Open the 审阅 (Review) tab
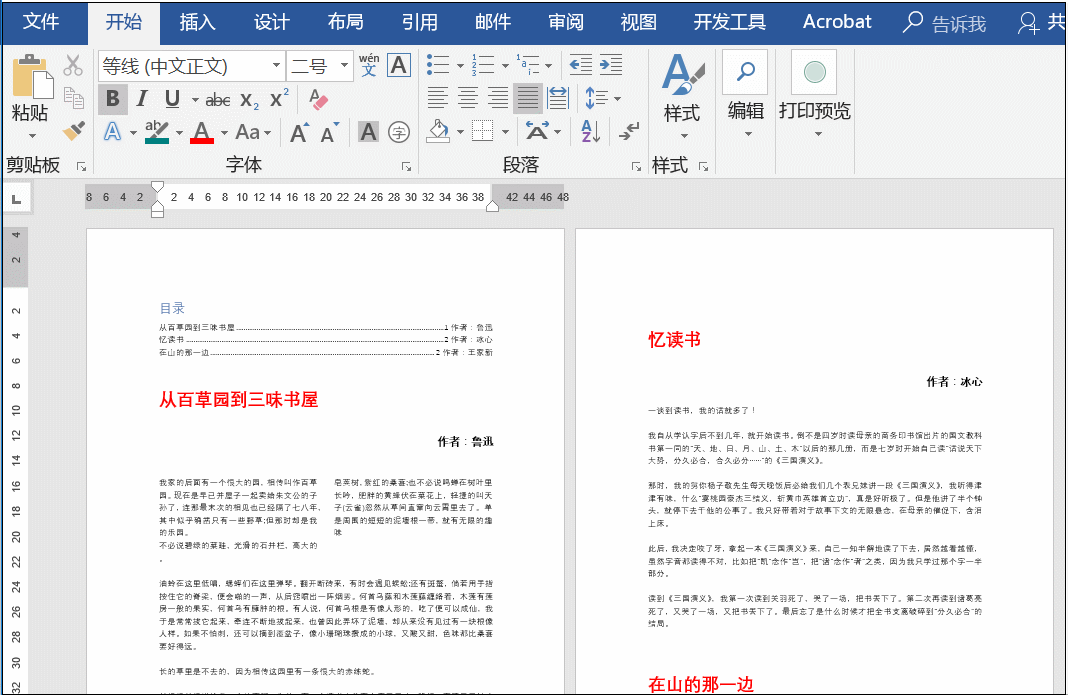 (565, 22)
